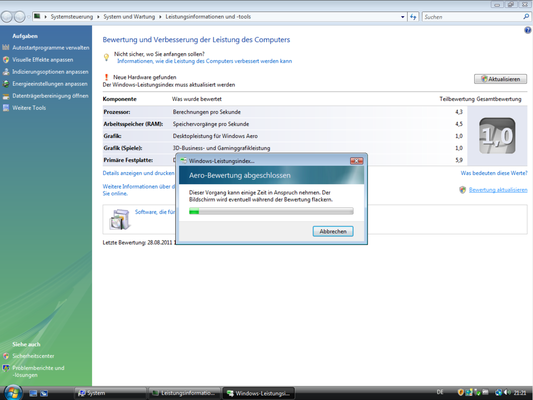This screenshot has height=400, width=533.
Task: Open Indizierungsoptionen anpassen
Action: (x=50, y=72)
